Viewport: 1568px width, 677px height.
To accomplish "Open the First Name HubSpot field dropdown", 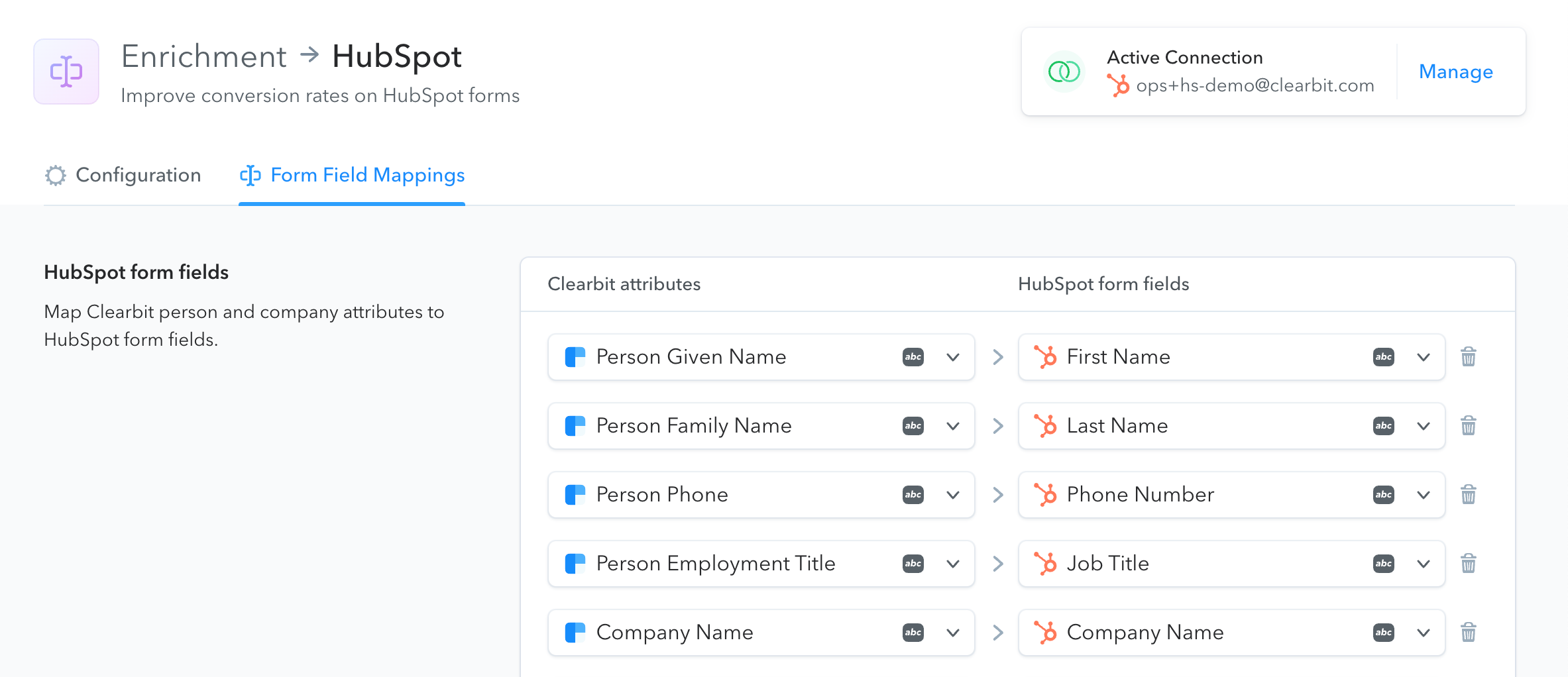I will 1232,357.
